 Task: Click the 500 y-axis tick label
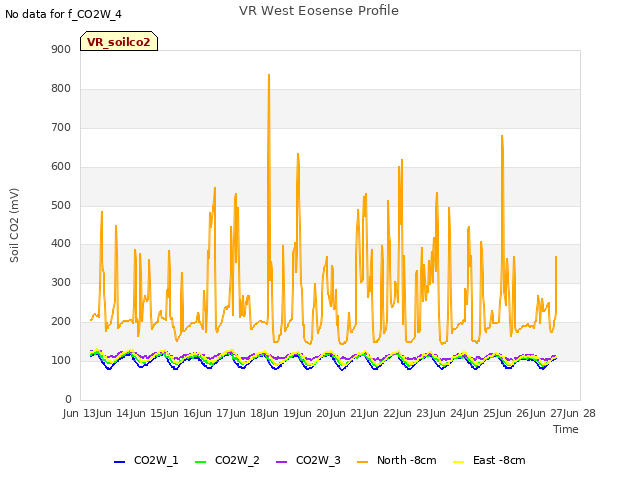pos(61,205)
